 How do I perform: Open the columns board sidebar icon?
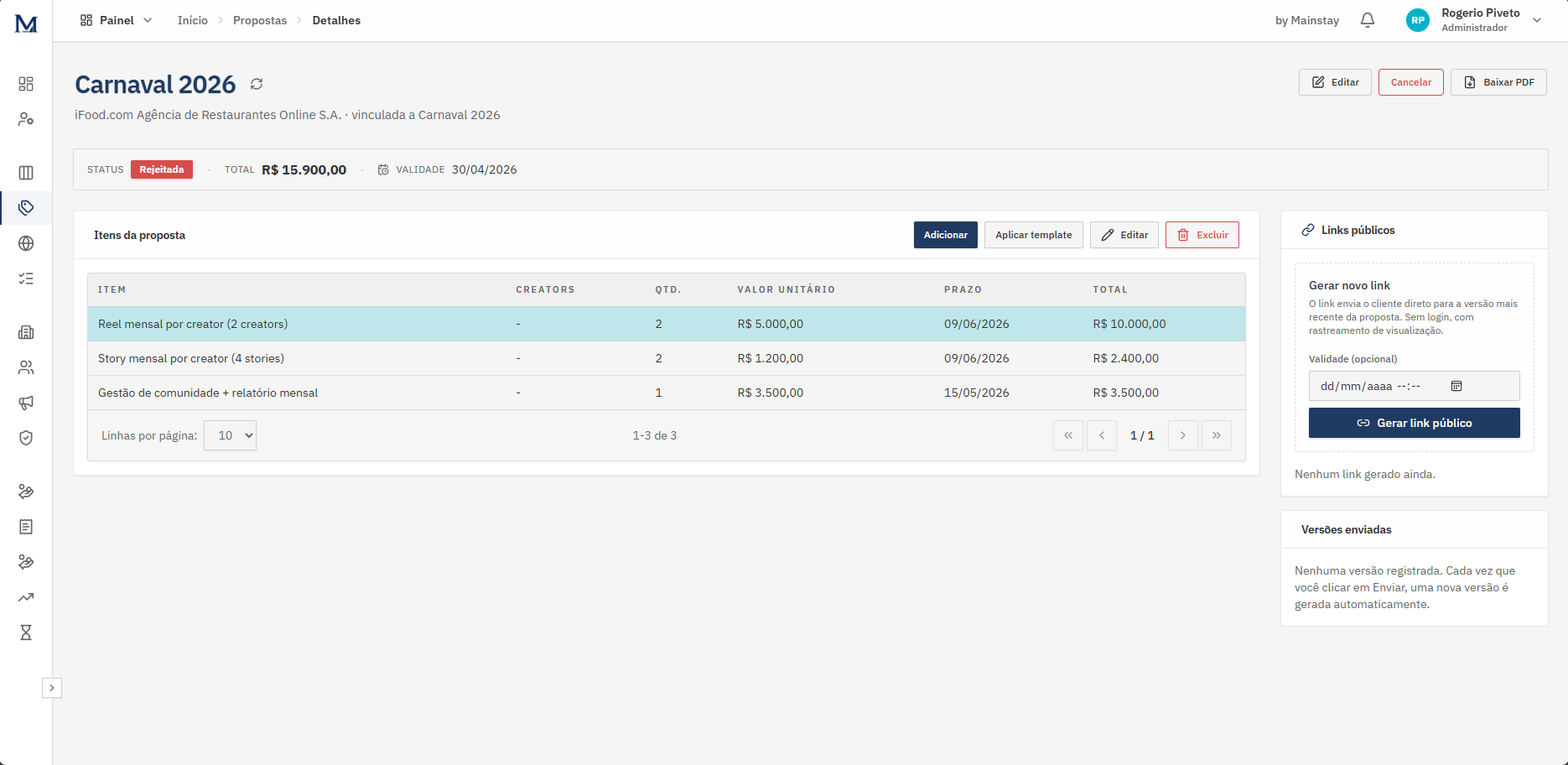[26, 173]
